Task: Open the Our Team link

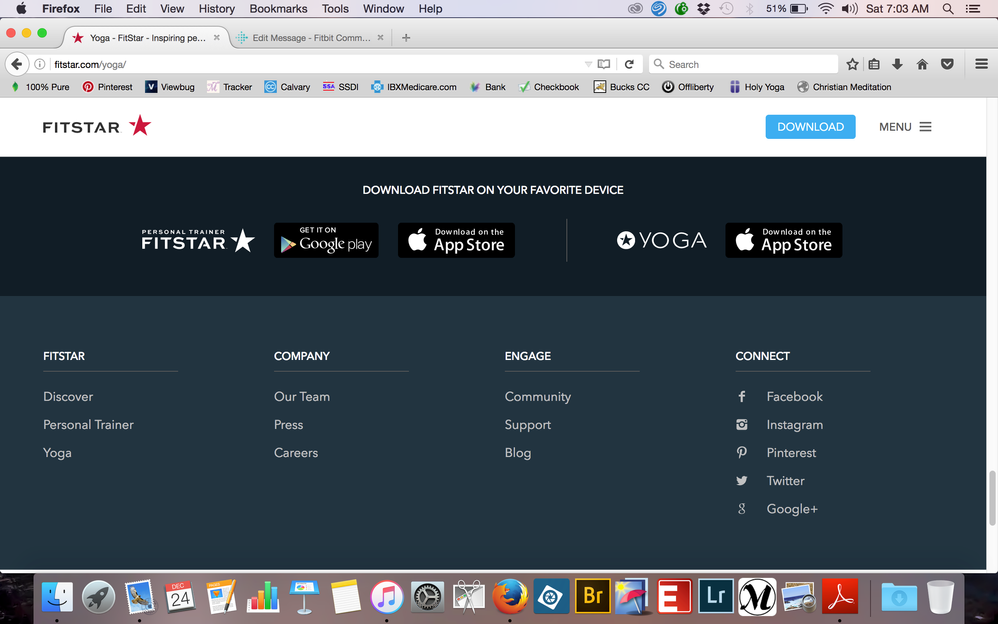Action: coord(302,397)
